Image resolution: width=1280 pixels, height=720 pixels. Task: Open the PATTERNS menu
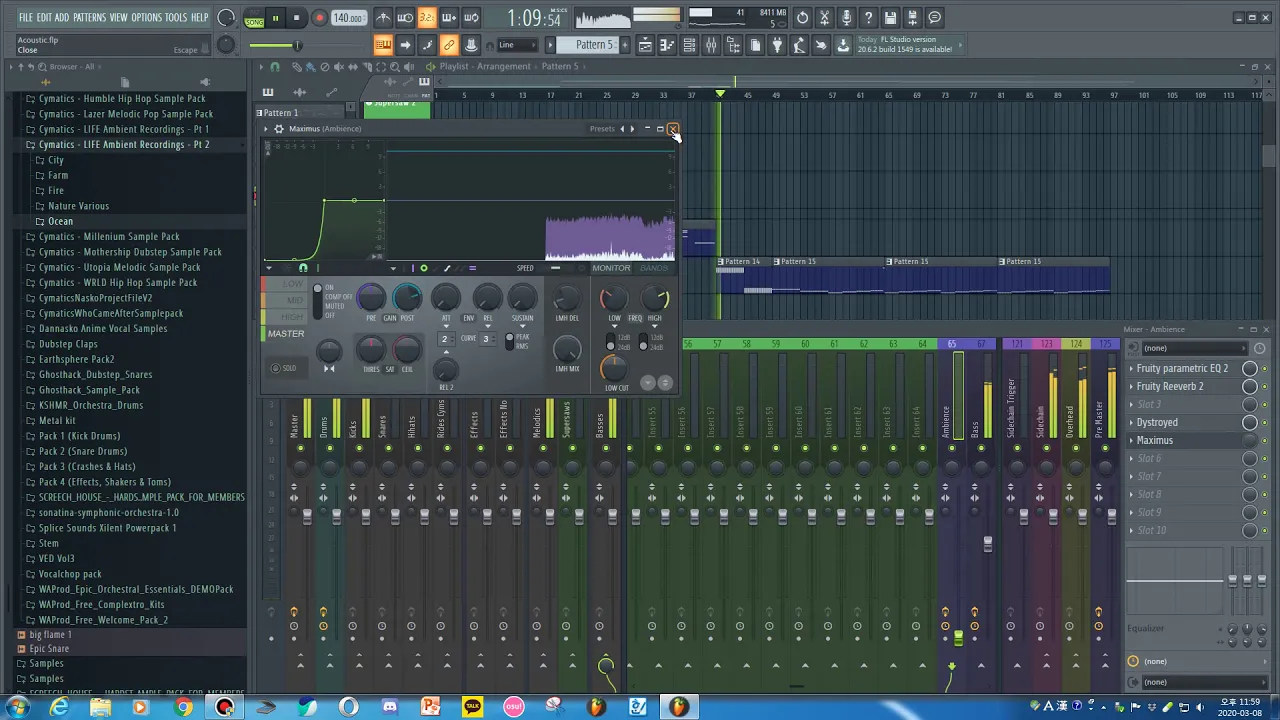pos(89,17)
